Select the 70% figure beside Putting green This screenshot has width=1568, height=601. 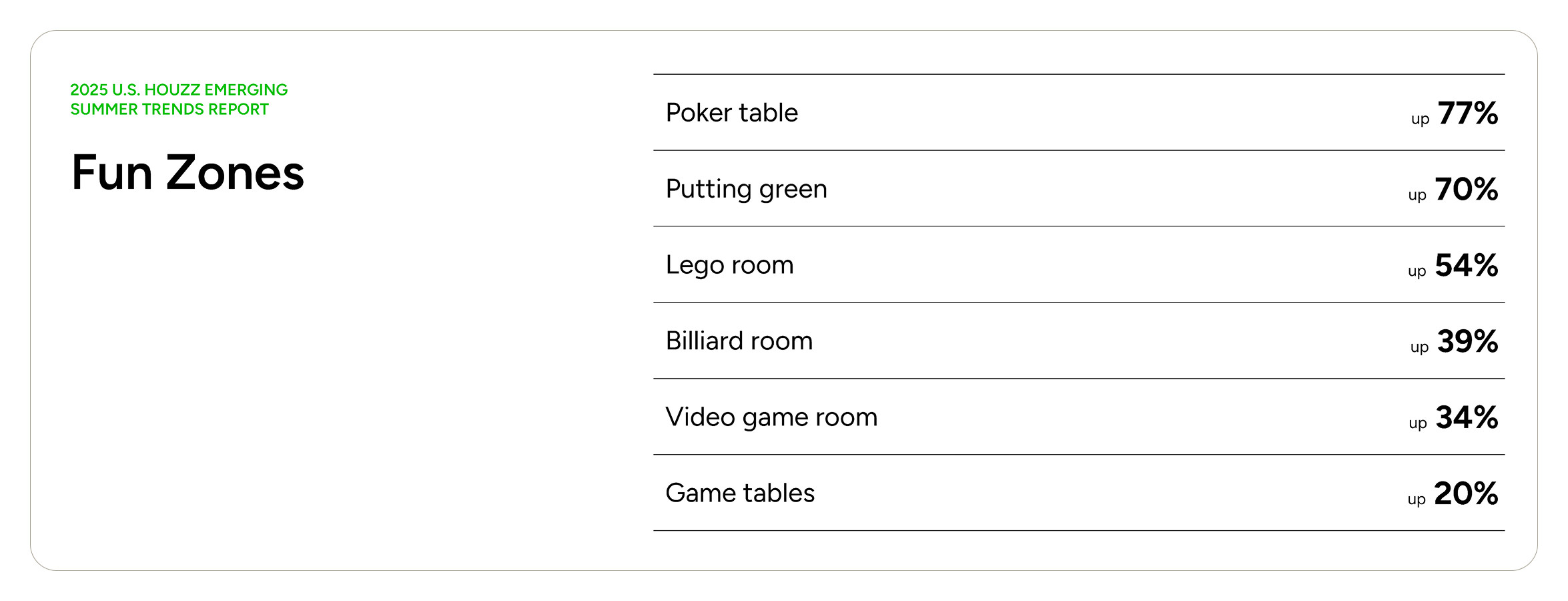coord(1467,189)
